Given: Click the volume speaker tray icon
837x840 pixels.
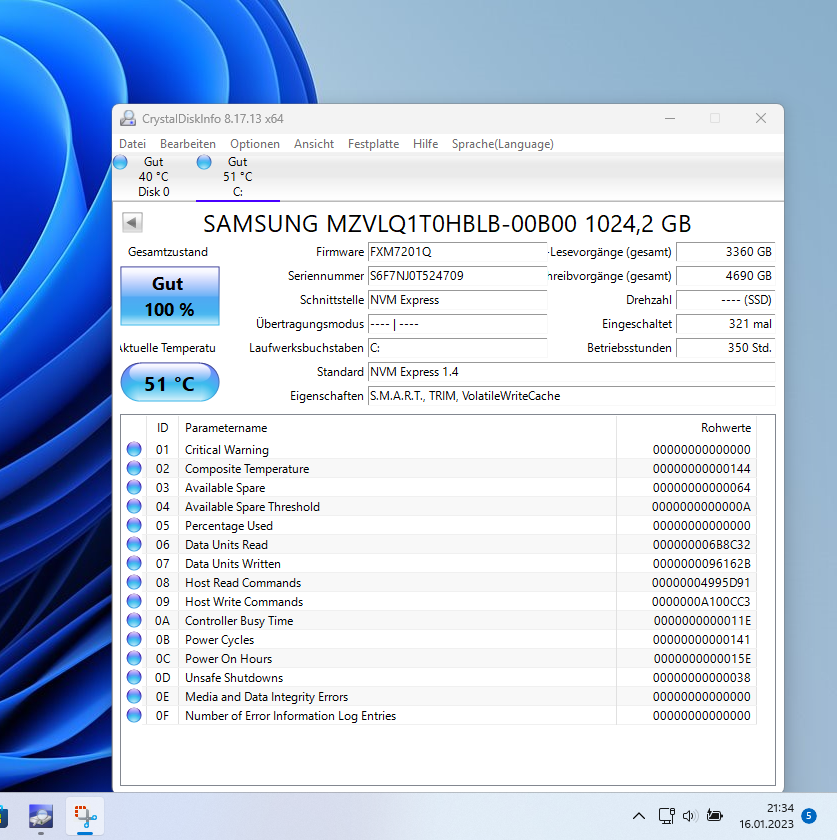Looking at the screenshot, I should point(690,816).
